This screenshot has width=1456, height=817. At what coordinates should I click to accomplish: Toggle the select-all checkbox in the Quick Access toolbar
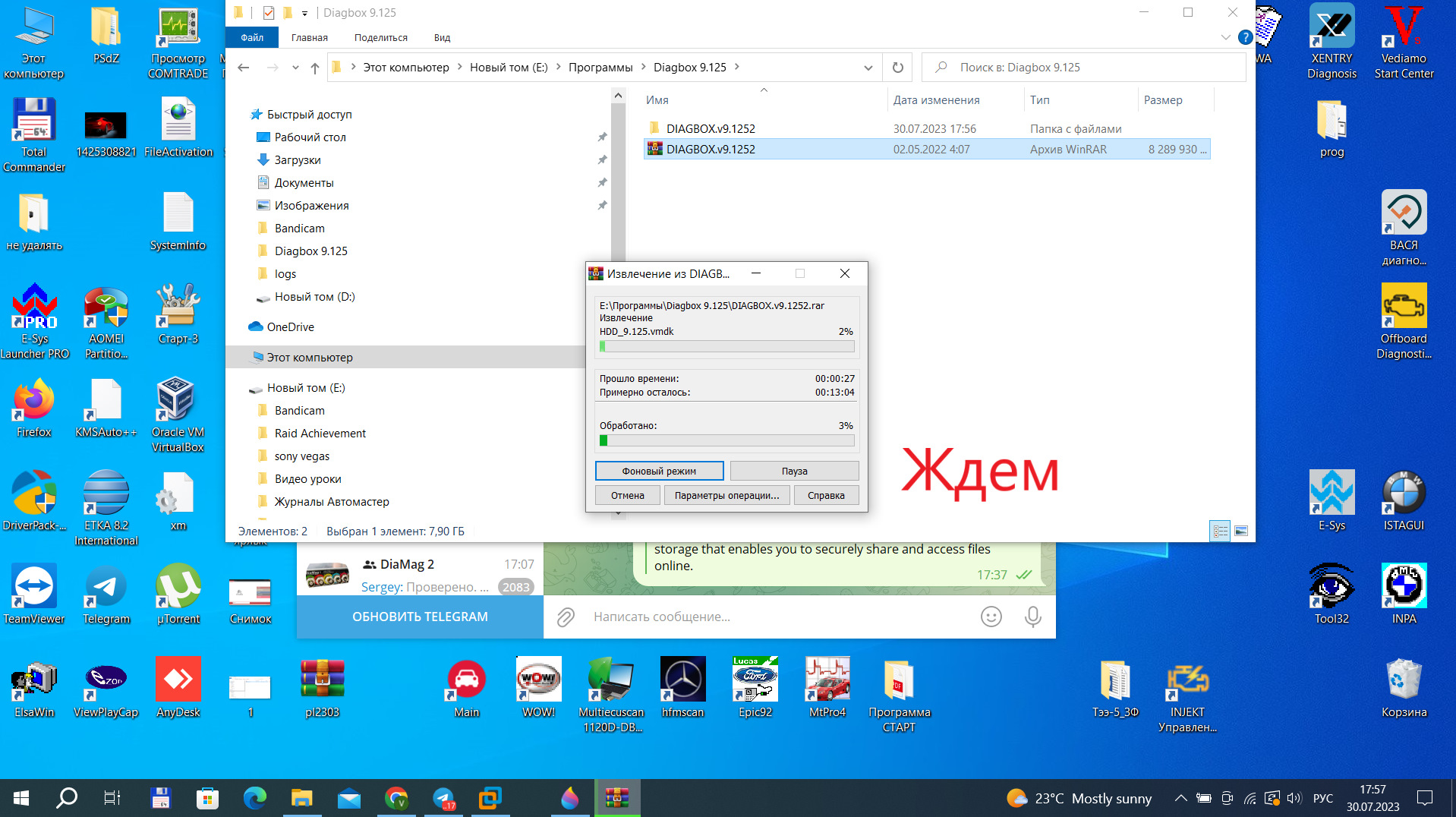tap(268, 12)
